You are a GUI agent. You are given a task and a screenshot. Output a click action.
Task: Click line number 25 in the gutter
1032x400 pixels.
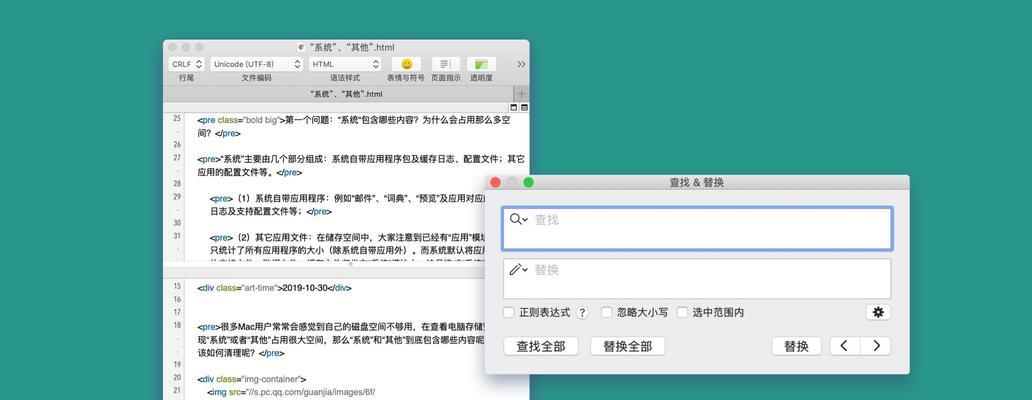click(x=177, y=119)
